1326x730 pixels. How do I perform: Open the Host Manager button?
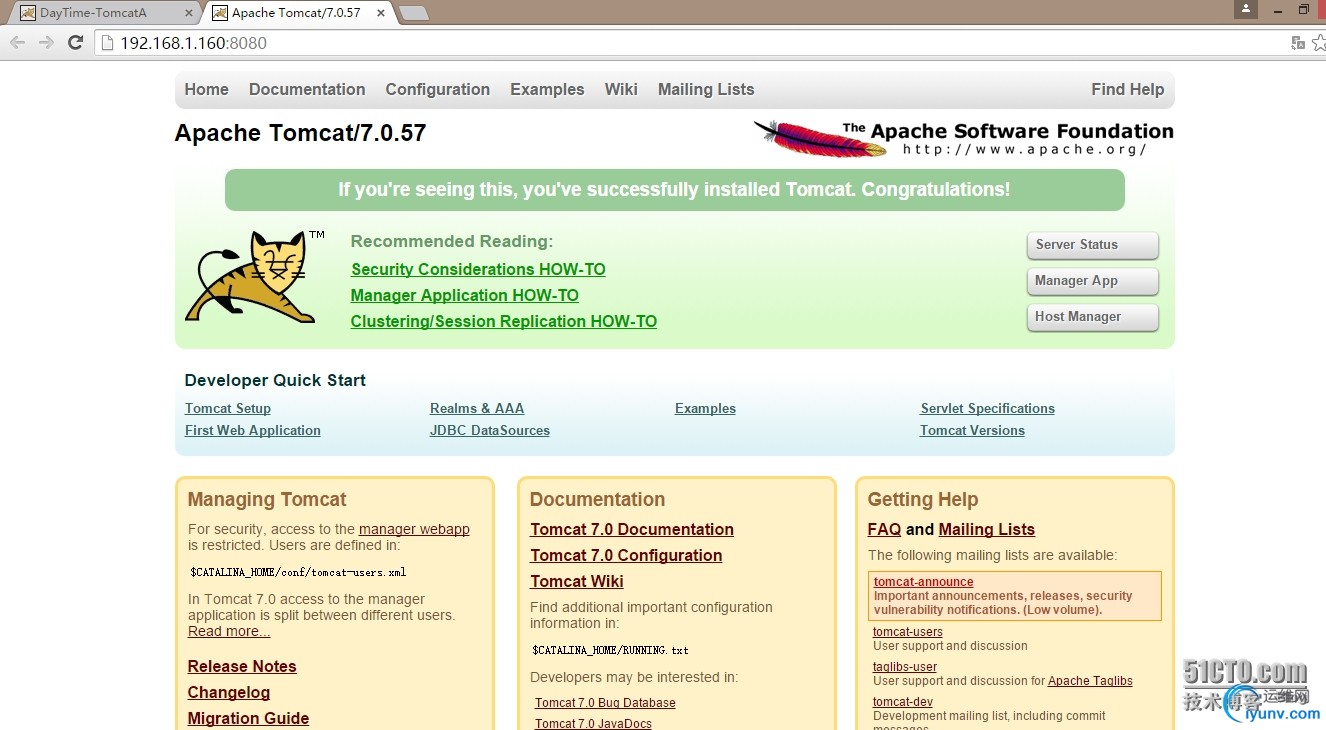point(1092,317)
